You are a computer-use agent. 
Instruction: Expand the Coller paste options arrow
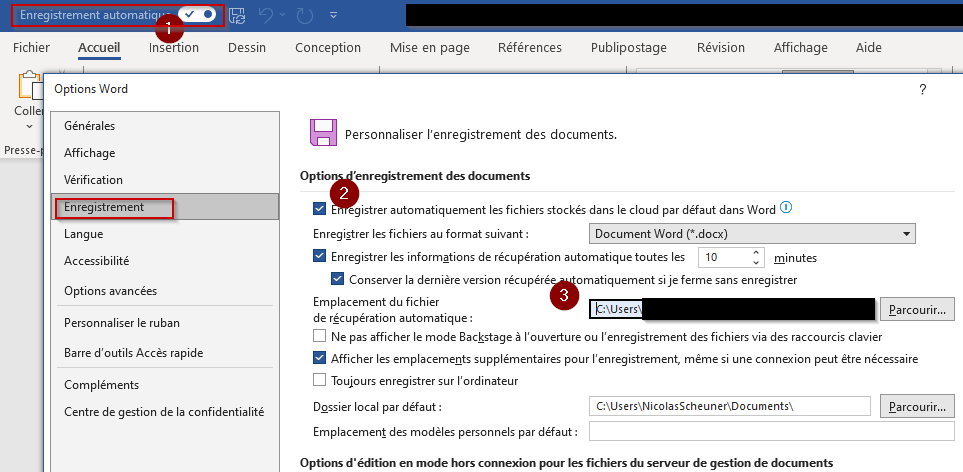[29, 126]
